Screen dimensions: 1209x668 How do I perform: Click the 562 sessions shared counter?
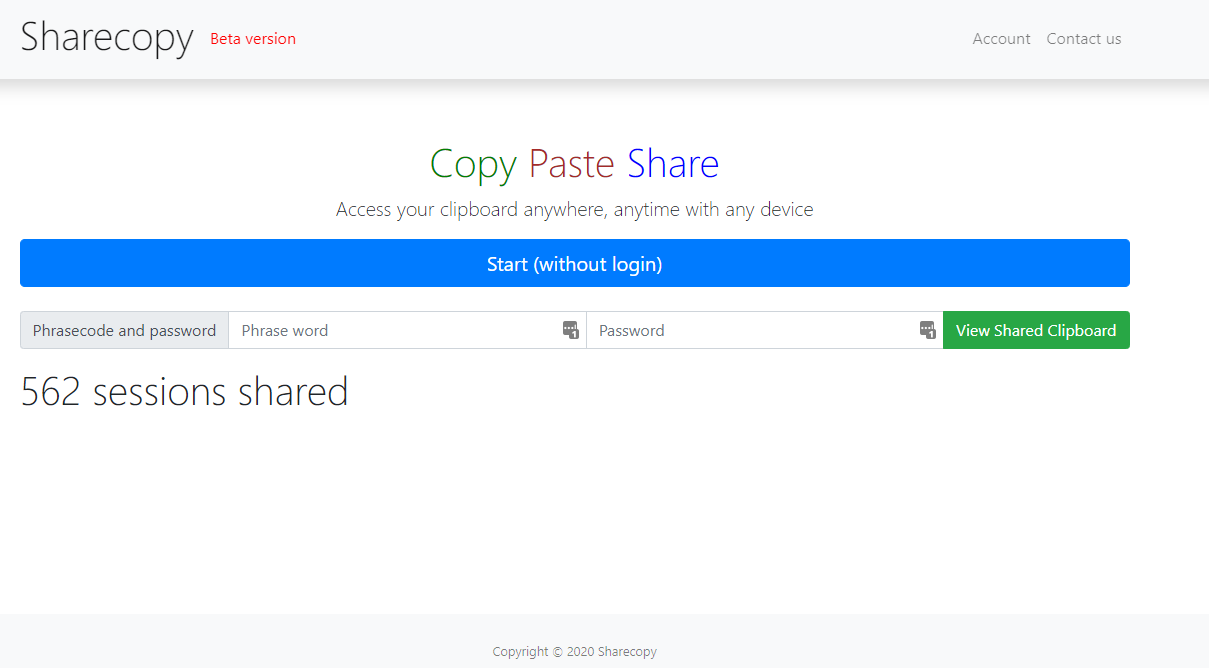coord(184,391)
